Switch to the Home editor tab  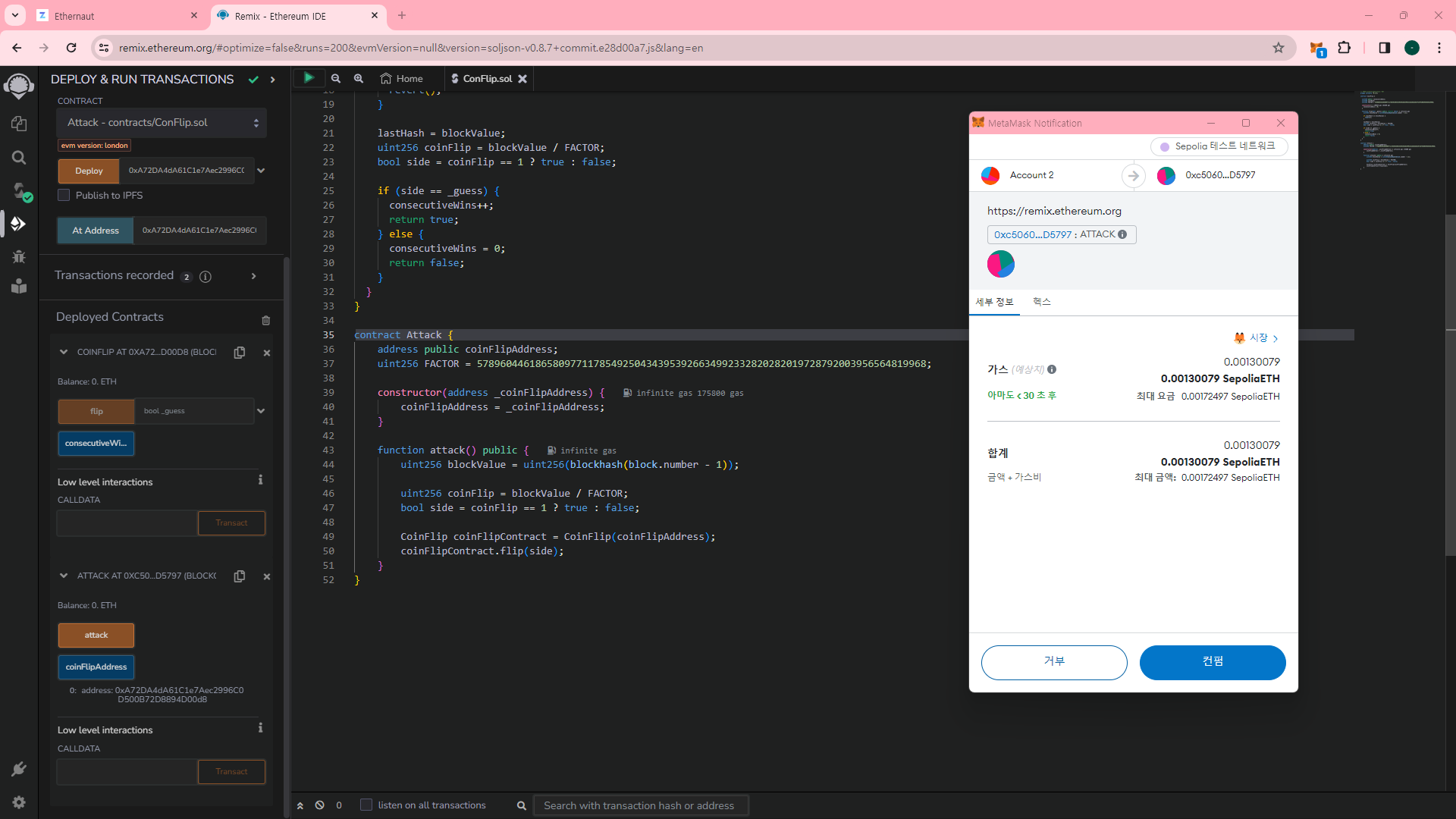tap(402, 79)
